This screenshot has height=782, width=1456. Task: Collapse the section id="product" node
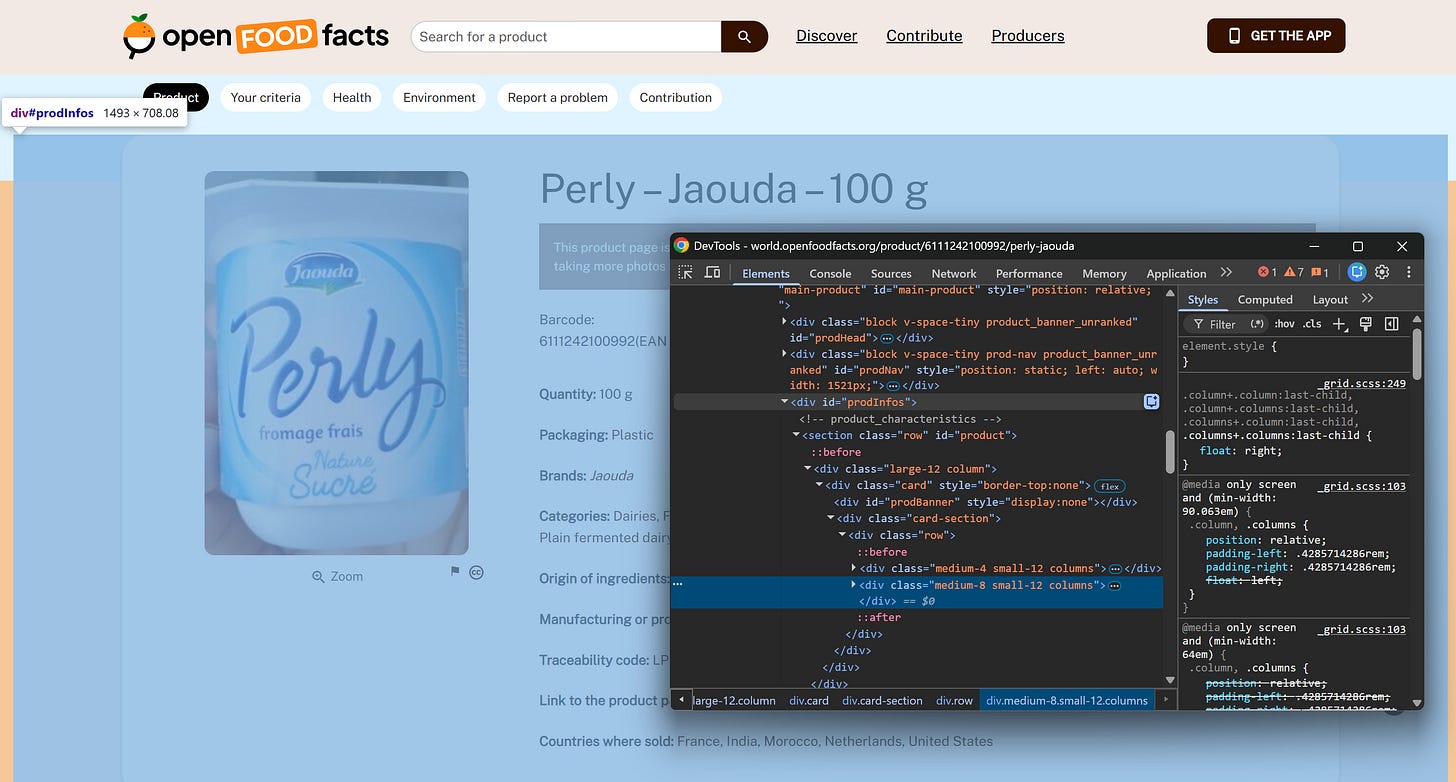(x=796, y=435)
